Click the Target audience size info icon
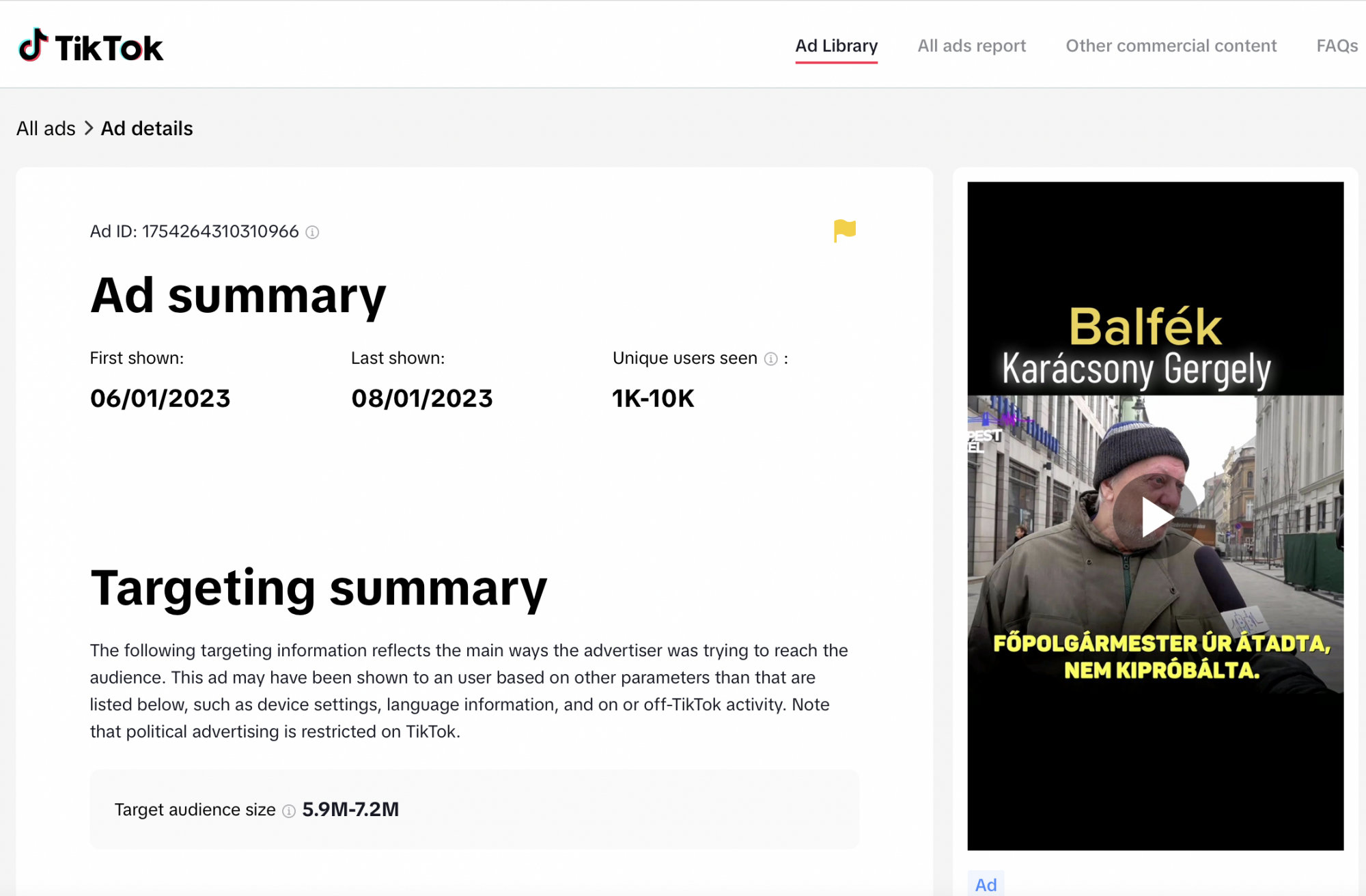 [289, 811]
